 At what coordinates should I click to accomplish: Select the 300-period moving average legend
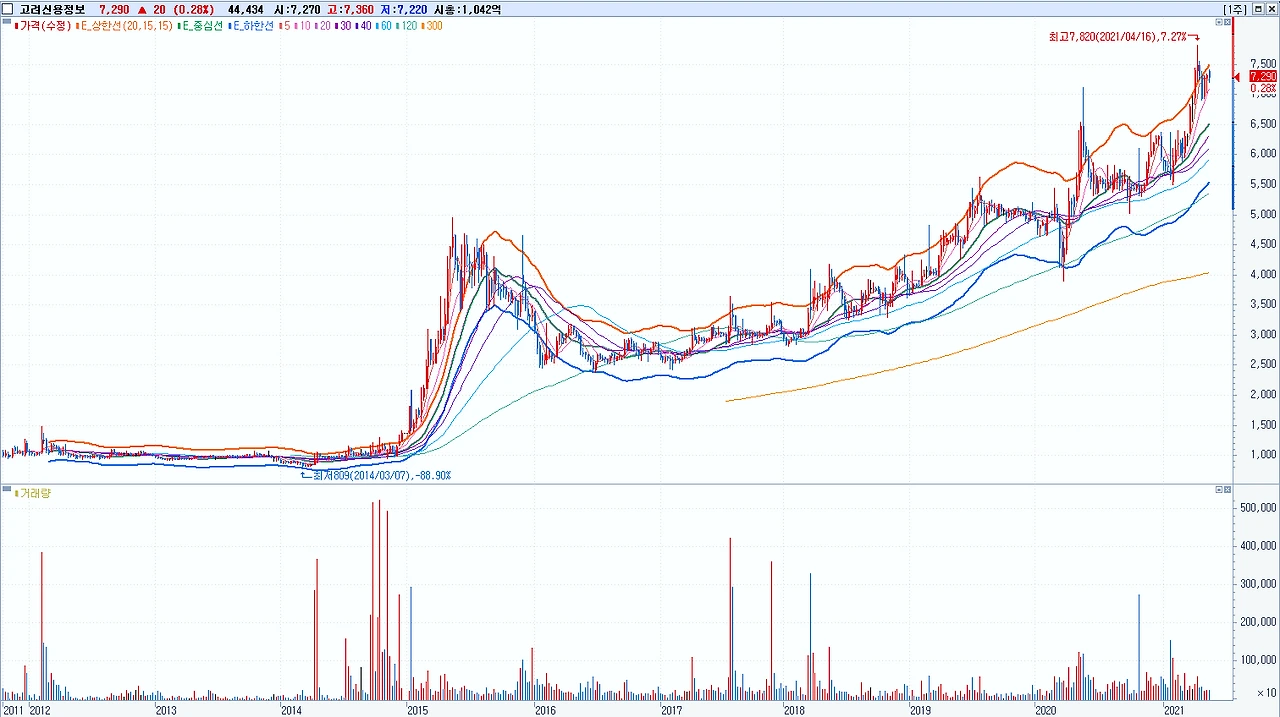(x=431, y=25)
